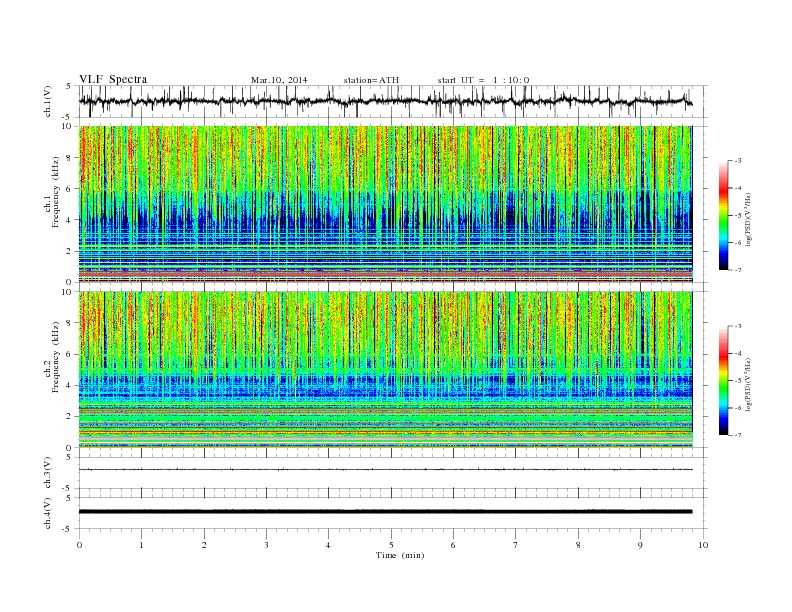Viewport: 792px width, 612px height.
Task: Click time axis tick label "9"
Action: click(x=640, y=545)
